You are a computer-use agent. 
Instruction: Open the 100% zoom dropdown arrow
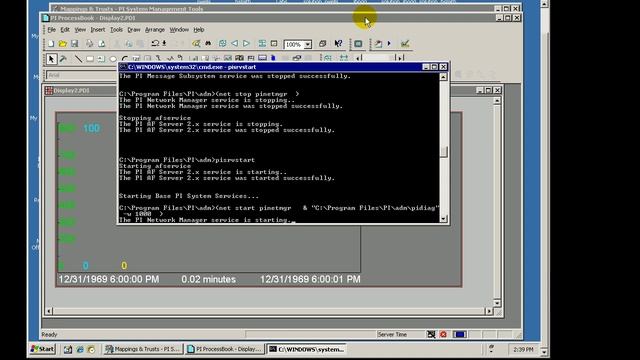pyautogui.click(x=308, y=44)
